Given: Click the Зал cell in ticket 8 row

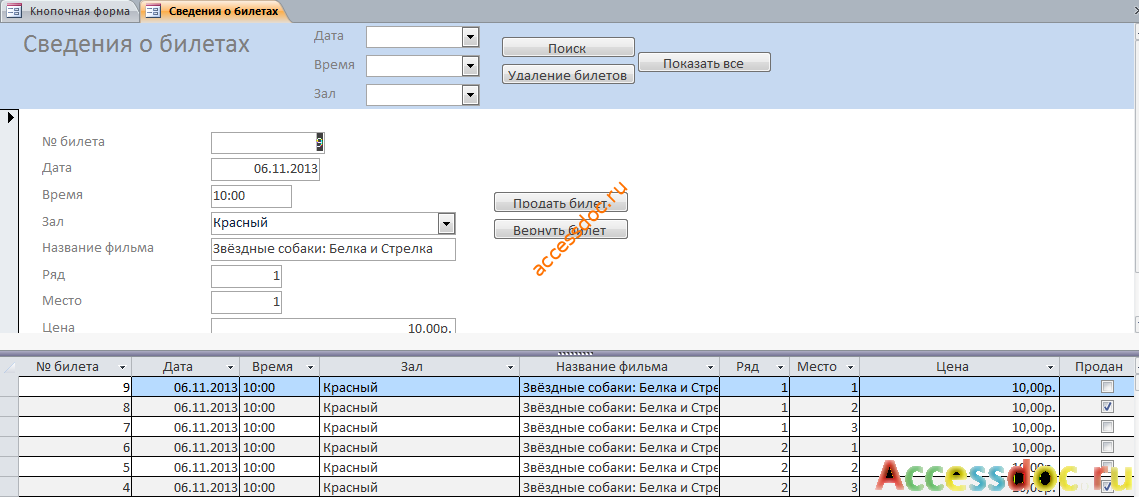Looking at the screenshot, I should (x=419, y=407).
